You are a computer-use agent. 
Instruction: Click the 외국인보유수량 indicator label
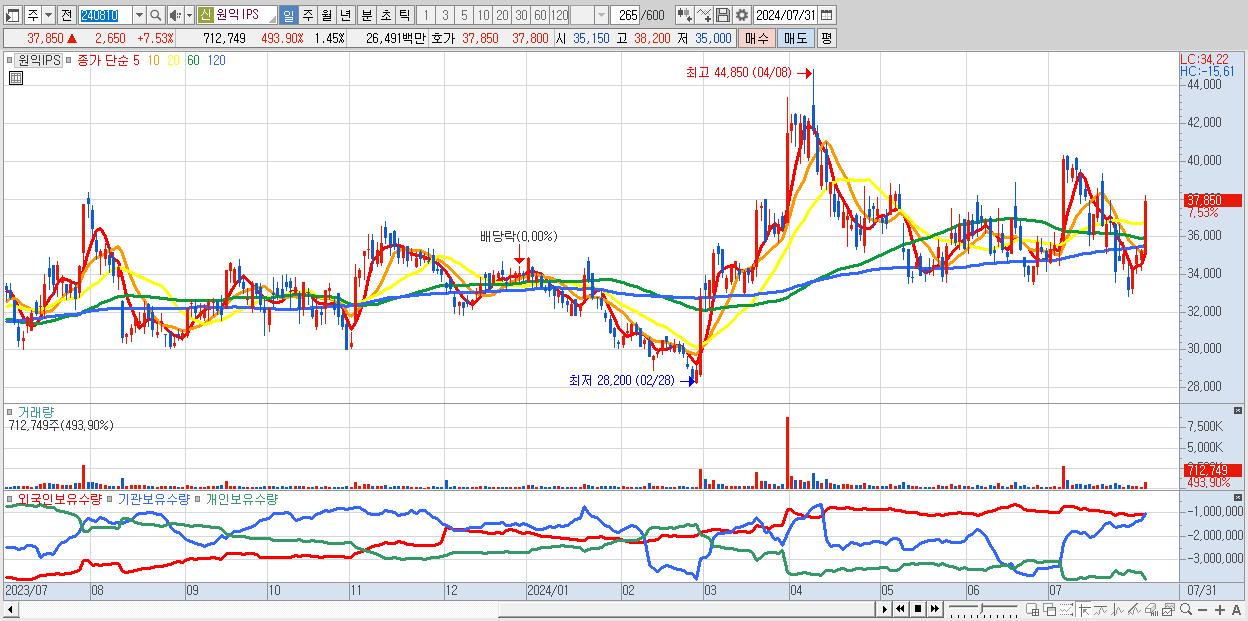pos(58,499)
